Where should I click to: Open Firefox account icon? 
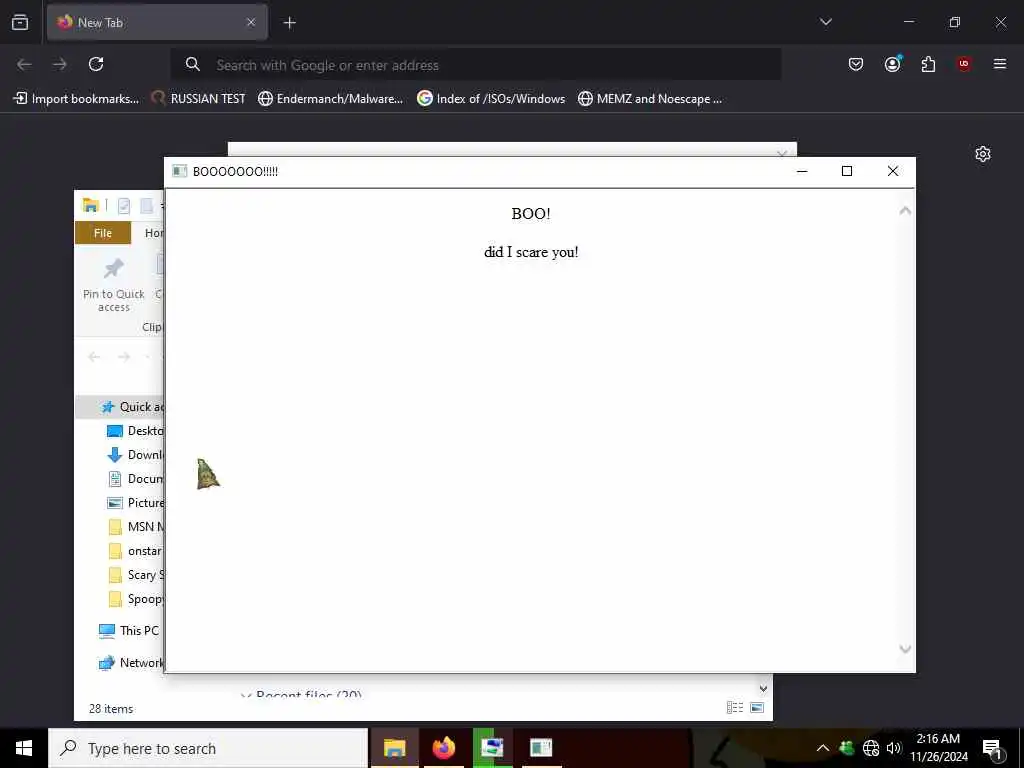click(892, 64)
